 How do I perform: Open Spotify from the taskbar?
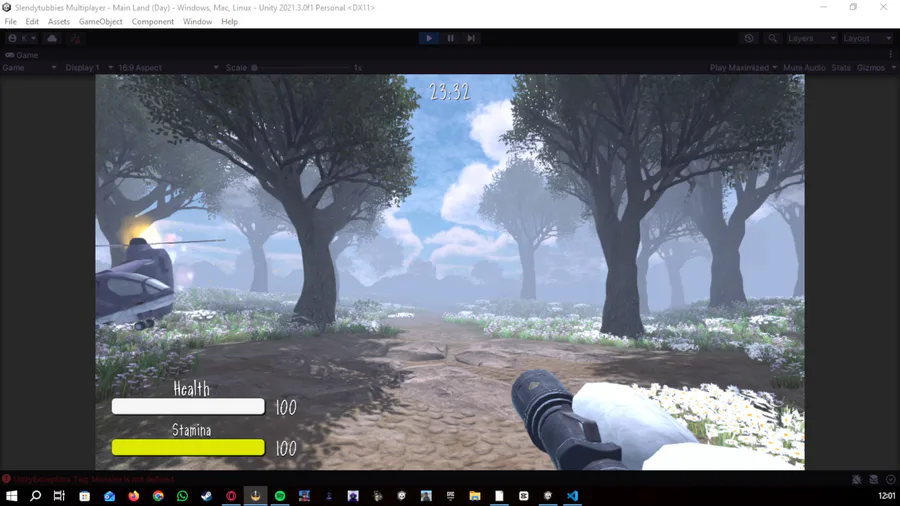click(280, 496)
